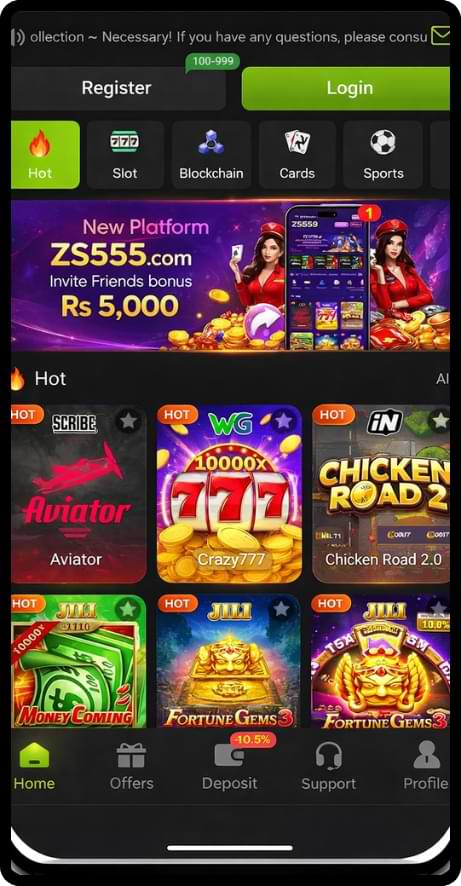Screen dimensions: 461x886
Task: Favorite the middle Fortune Gems 3 game
Action: click(281, 609)
